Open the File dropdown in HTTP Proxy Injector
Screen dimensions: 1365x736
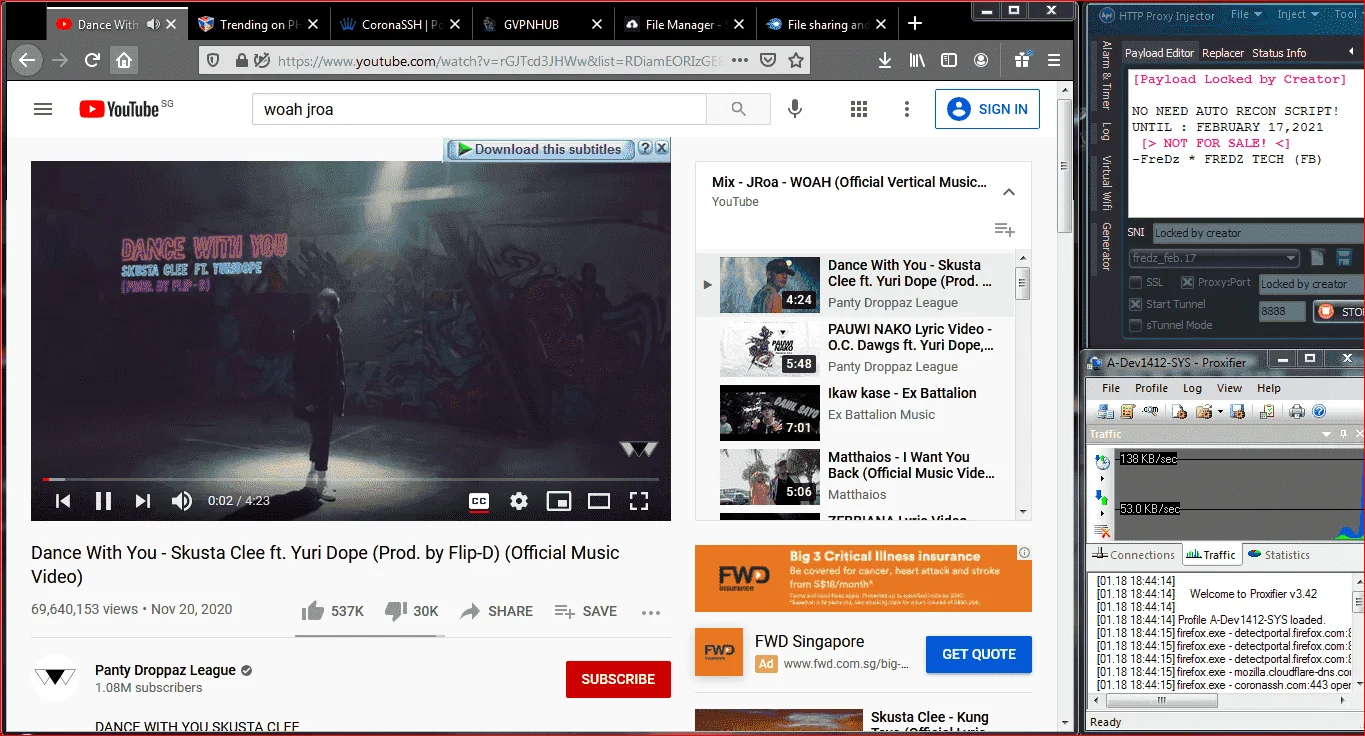[x=1246, y=14]
